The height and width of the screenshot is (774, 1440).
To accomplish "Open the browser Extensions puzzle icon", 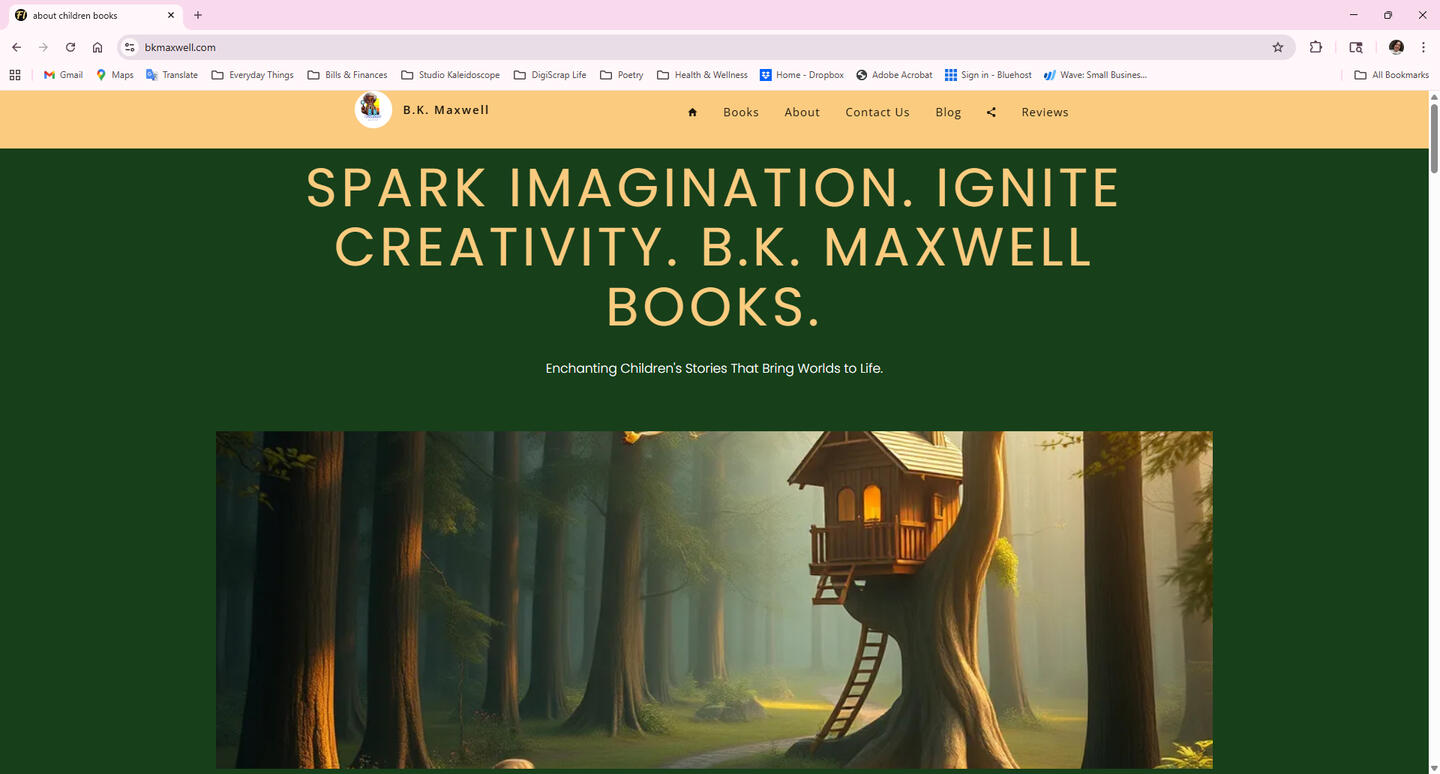I will tap(1316, 47).
